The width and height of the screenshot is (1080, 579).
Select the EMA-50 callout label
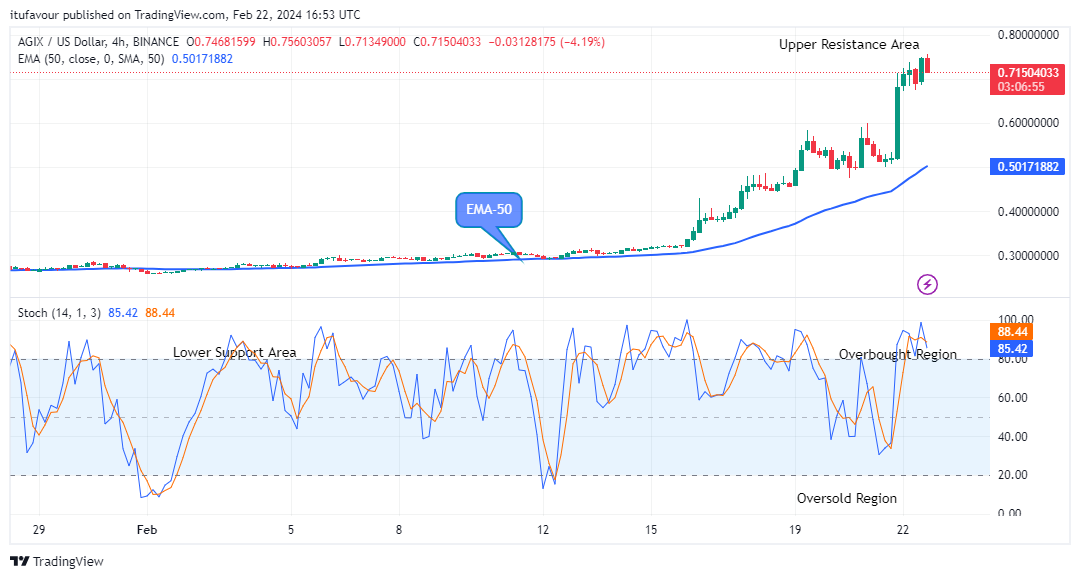click(x=488, y=210)
